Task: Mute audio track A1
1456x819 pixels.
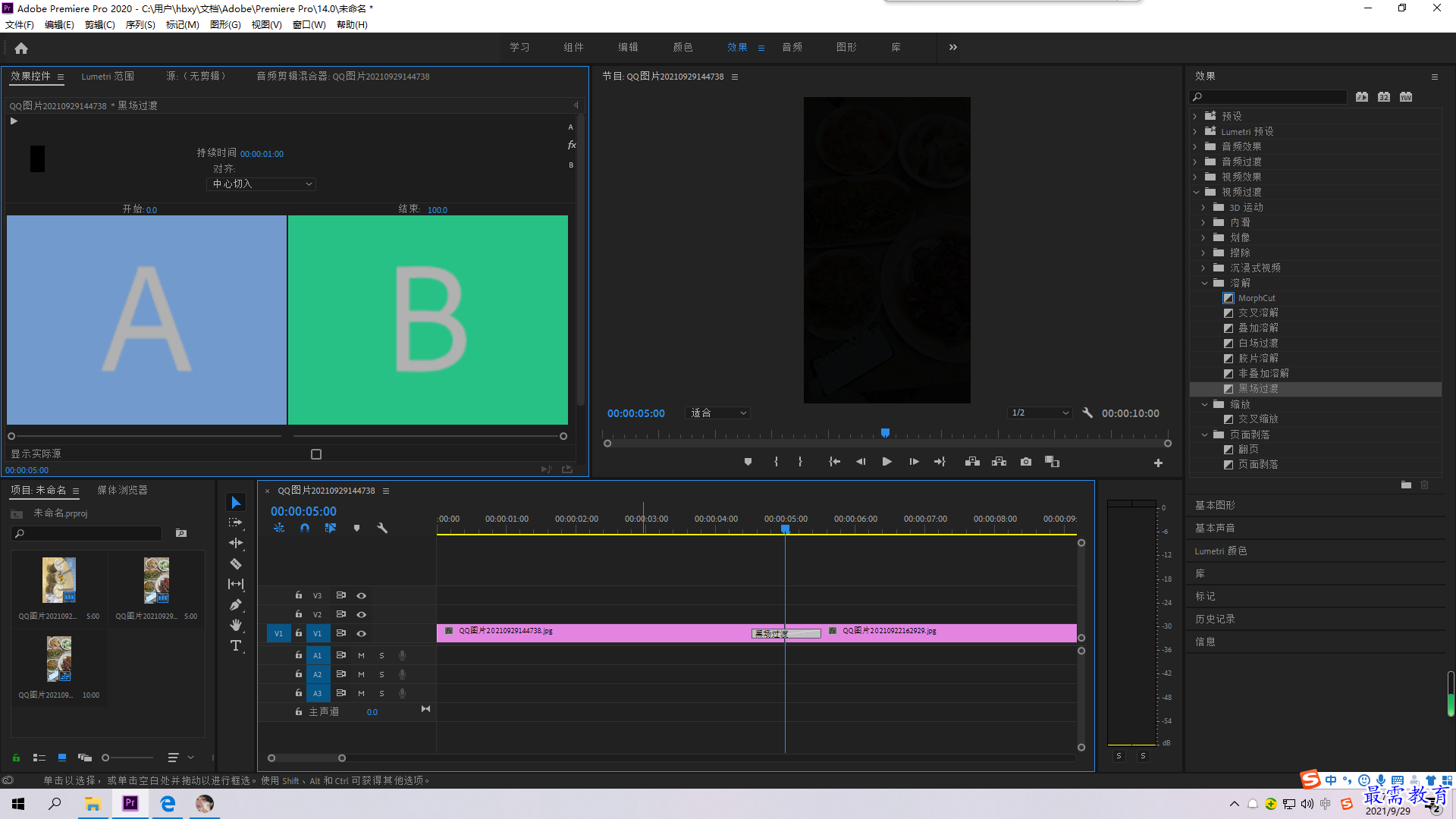Action: 361,655
